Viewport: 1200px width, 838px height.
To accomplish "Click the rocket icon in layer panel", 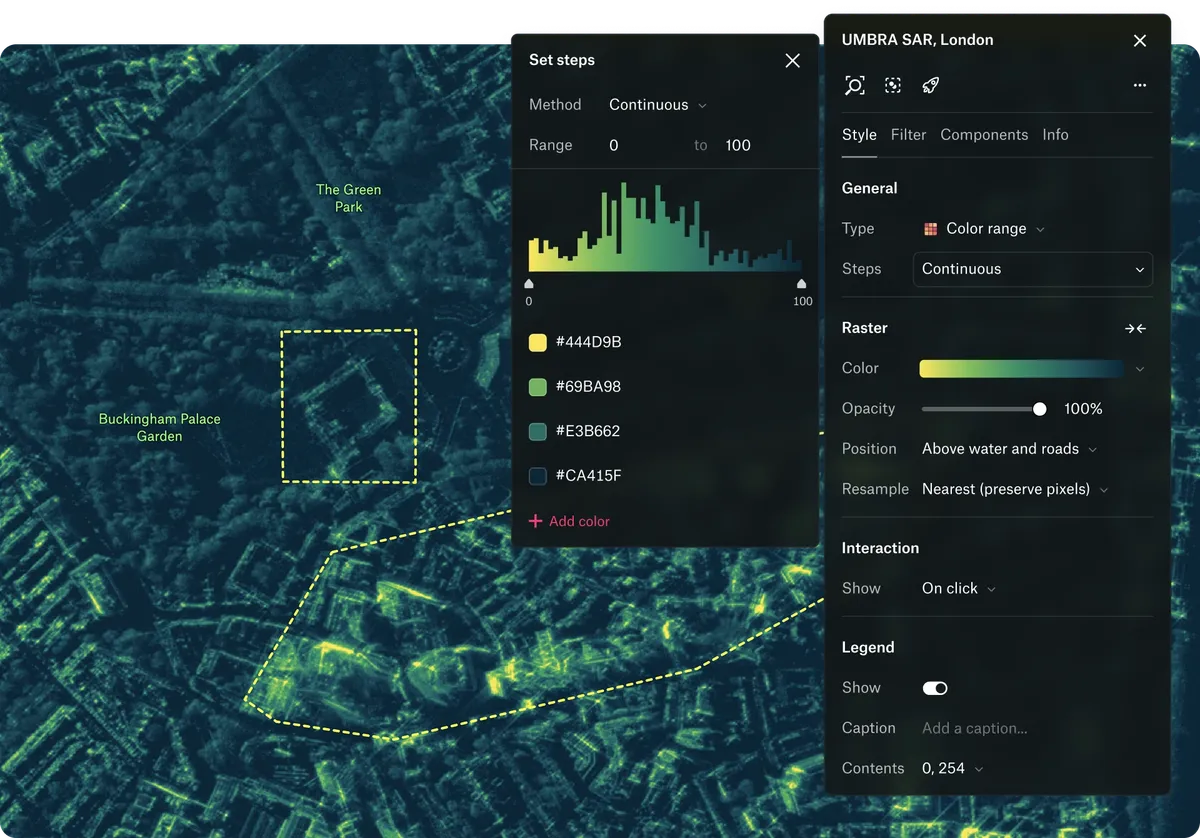I will point(931,85).
